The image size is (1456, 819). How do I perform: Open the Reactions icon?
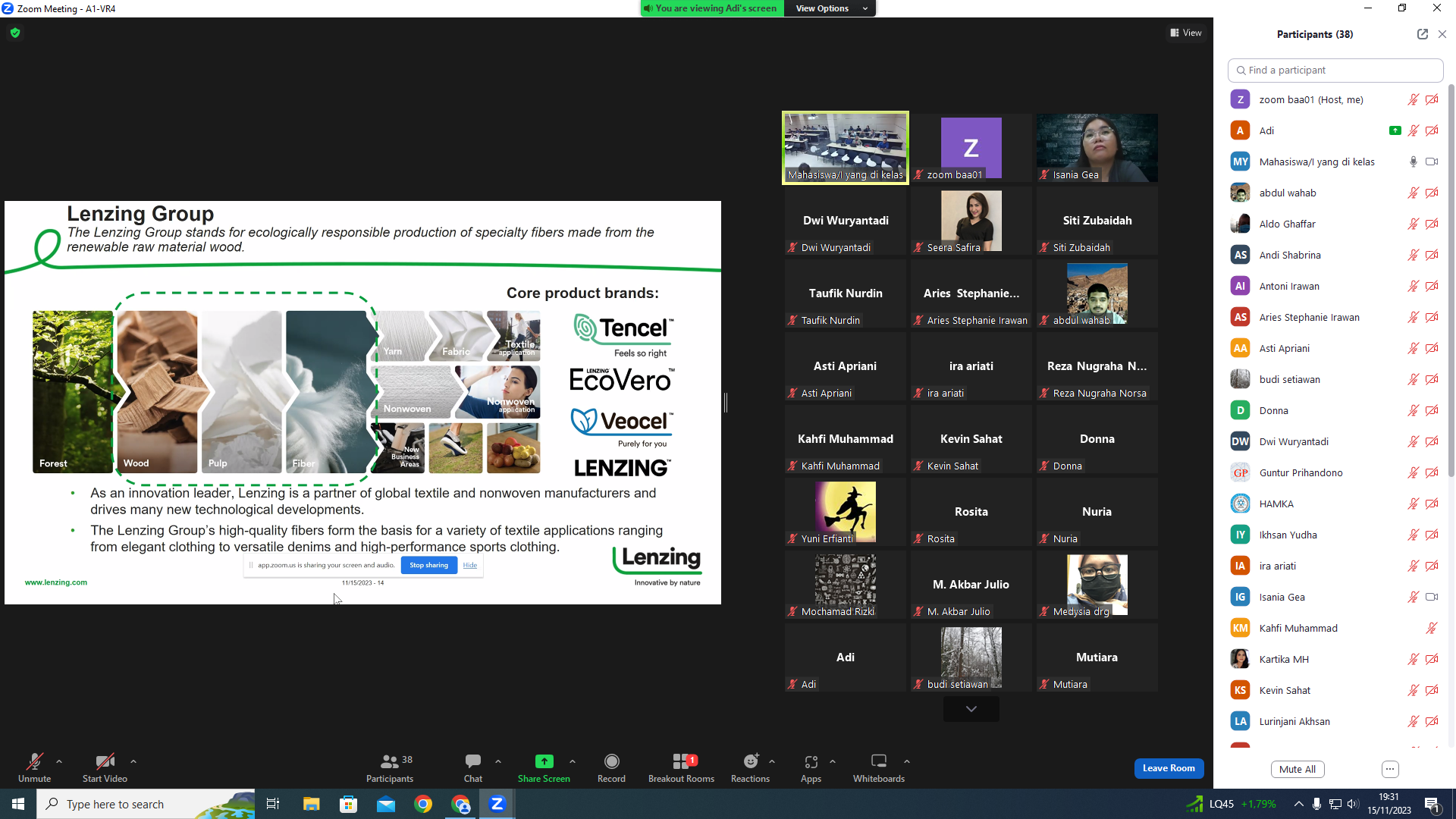click(751, 761)
